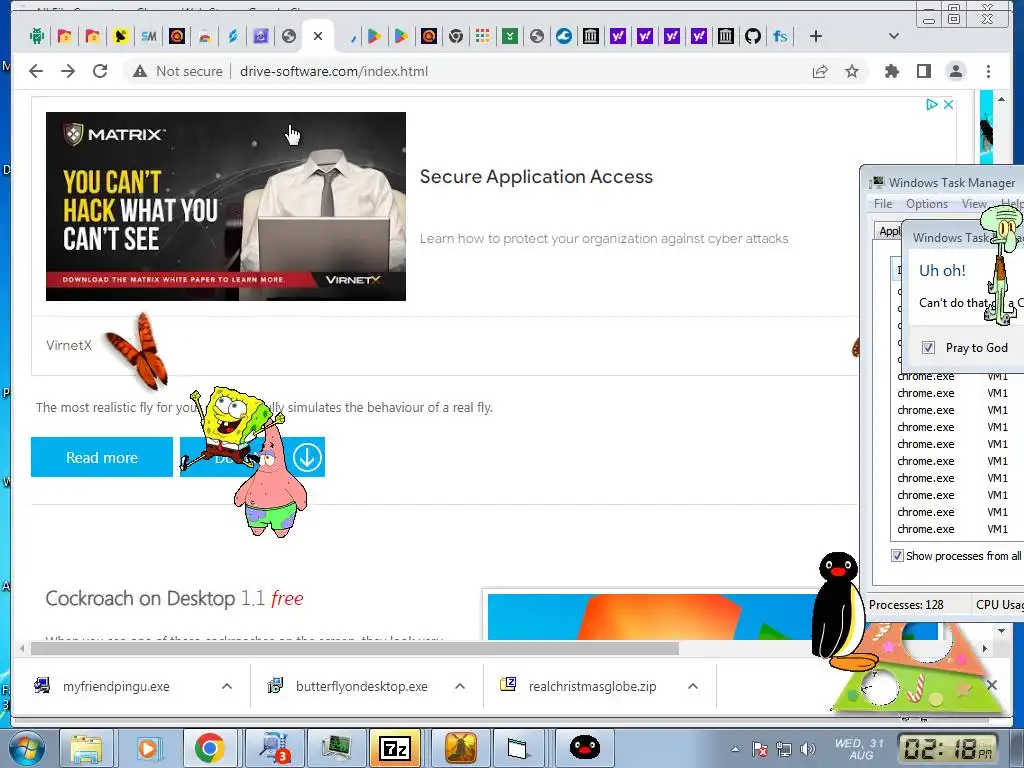Open Task Manager View menu
The height and width of the screenshot is (768, 1024).
[974, 204]
